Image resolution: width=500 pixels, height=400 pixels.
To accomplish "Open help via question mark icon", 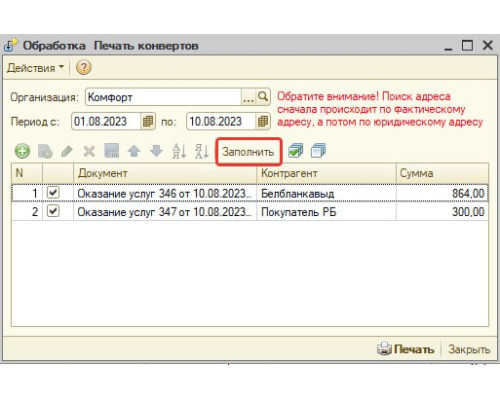I will point(83,68).
